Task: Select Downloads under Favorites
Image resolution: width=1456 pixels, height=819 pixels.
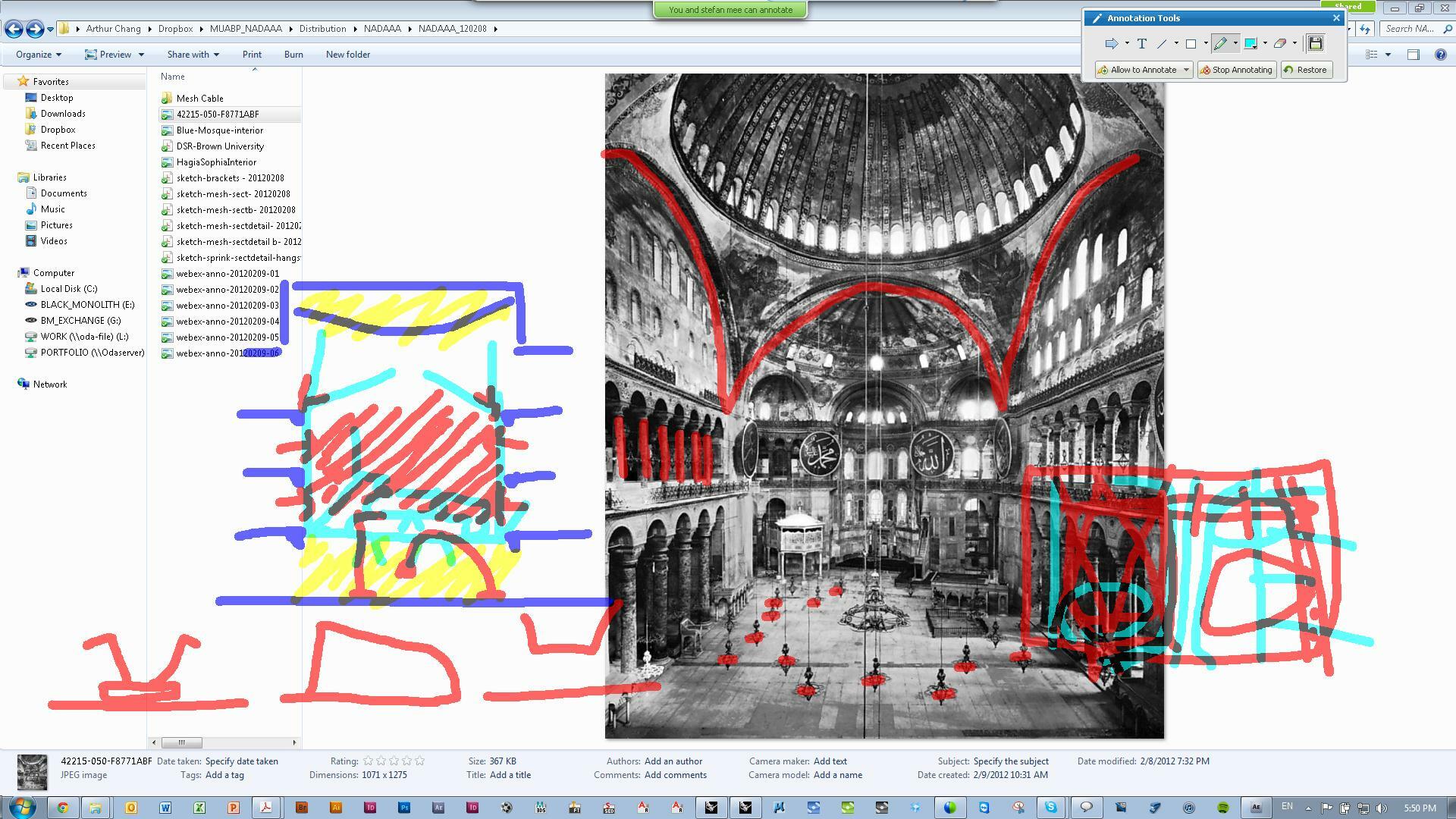Action: 63,114
